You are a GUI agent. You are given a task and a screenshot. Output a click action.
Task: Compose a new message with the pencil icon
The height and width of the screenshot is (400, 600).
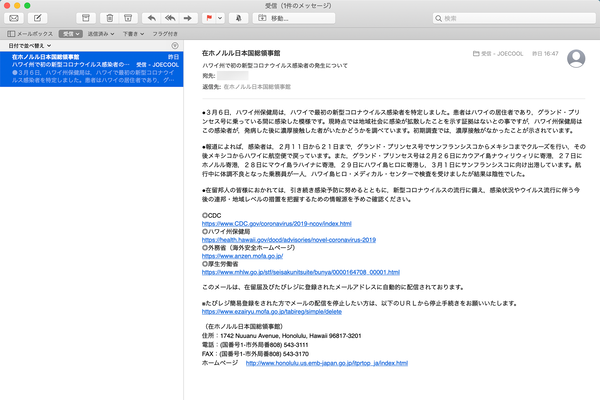[x=38, y=18]
